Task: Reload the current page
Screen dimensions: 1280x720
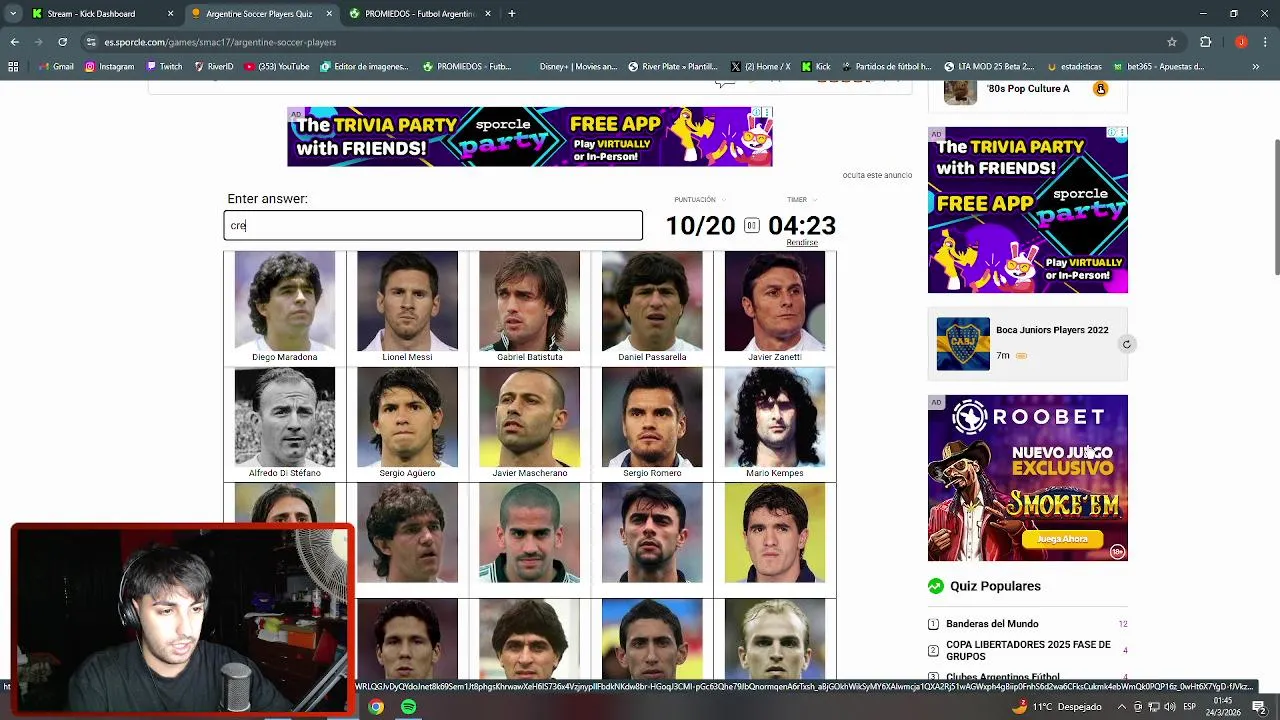Action: click(x=63, y=42)
